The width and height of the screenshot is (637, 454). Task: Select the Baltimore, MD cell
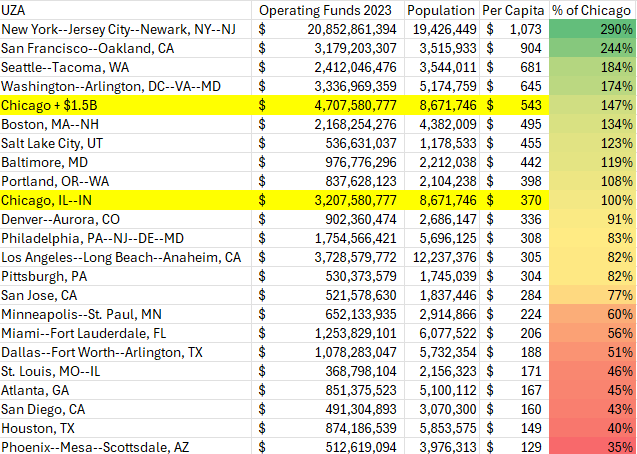pos(126,162)
